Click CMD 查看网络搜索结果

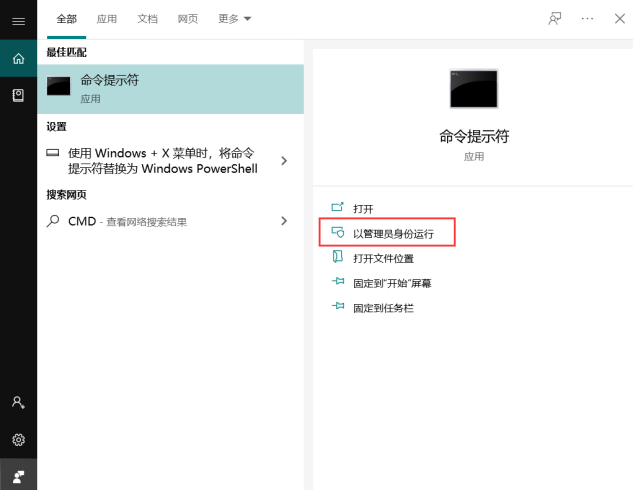(170, 221)
